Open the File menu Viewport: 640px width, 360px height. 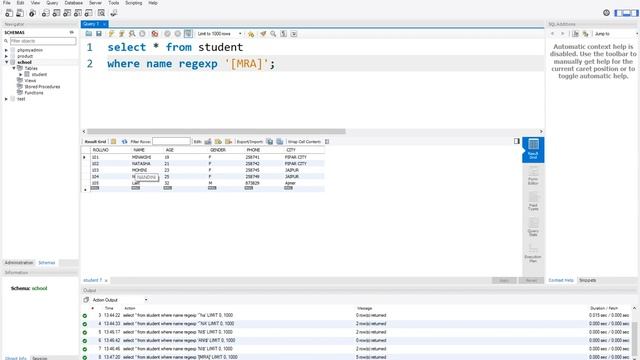click(7, 3)
